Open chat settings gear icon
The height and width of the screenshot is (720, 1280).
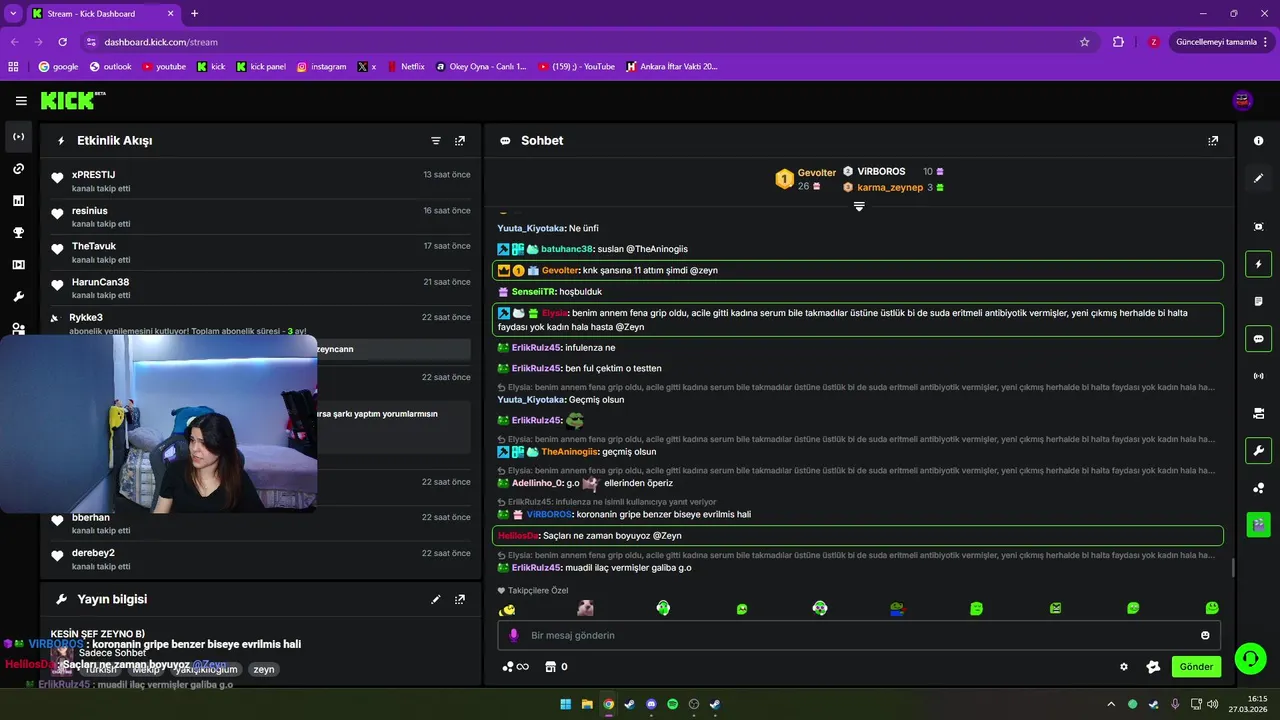tap(1124, 667)
